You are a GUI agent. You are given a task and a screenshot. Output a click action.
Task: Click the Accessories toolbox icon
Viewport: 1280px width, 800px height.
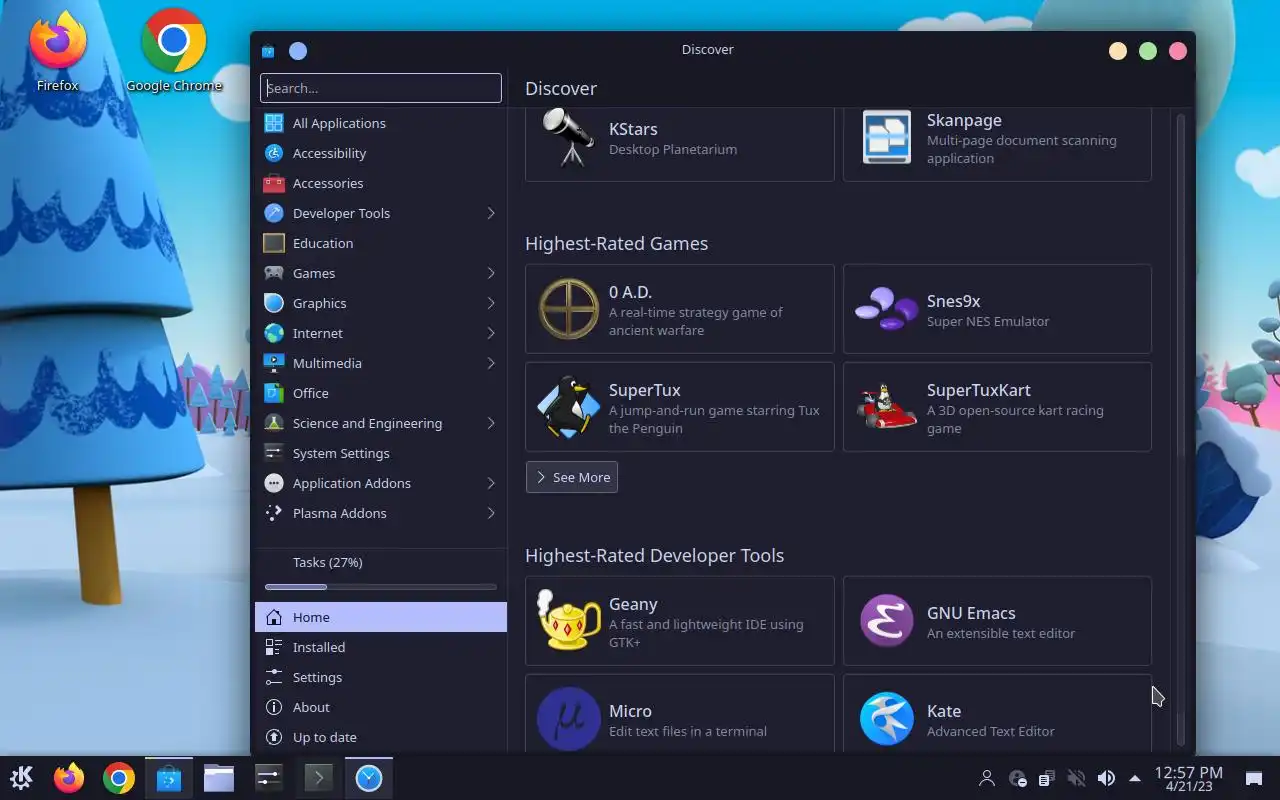point(274,183)
